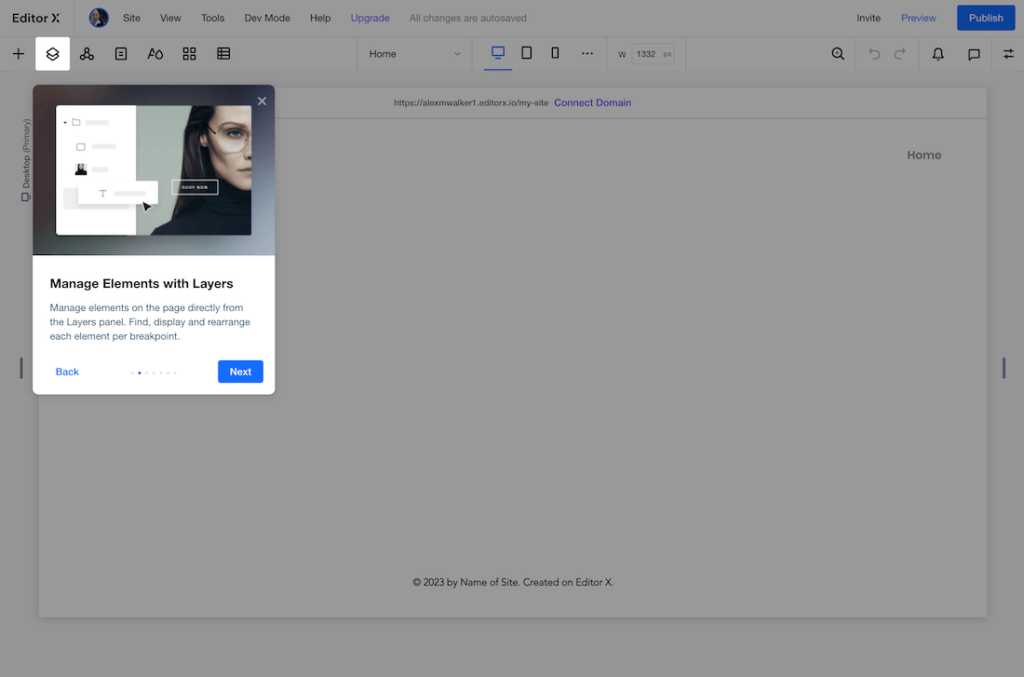
Task: Open the Content Manager table icon
Action: [x=223, y=54]
